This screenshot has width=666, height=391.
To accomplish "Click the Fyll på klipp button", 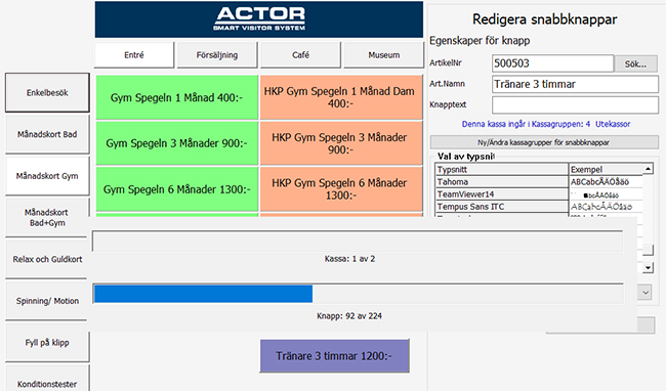I will point(47,342).
